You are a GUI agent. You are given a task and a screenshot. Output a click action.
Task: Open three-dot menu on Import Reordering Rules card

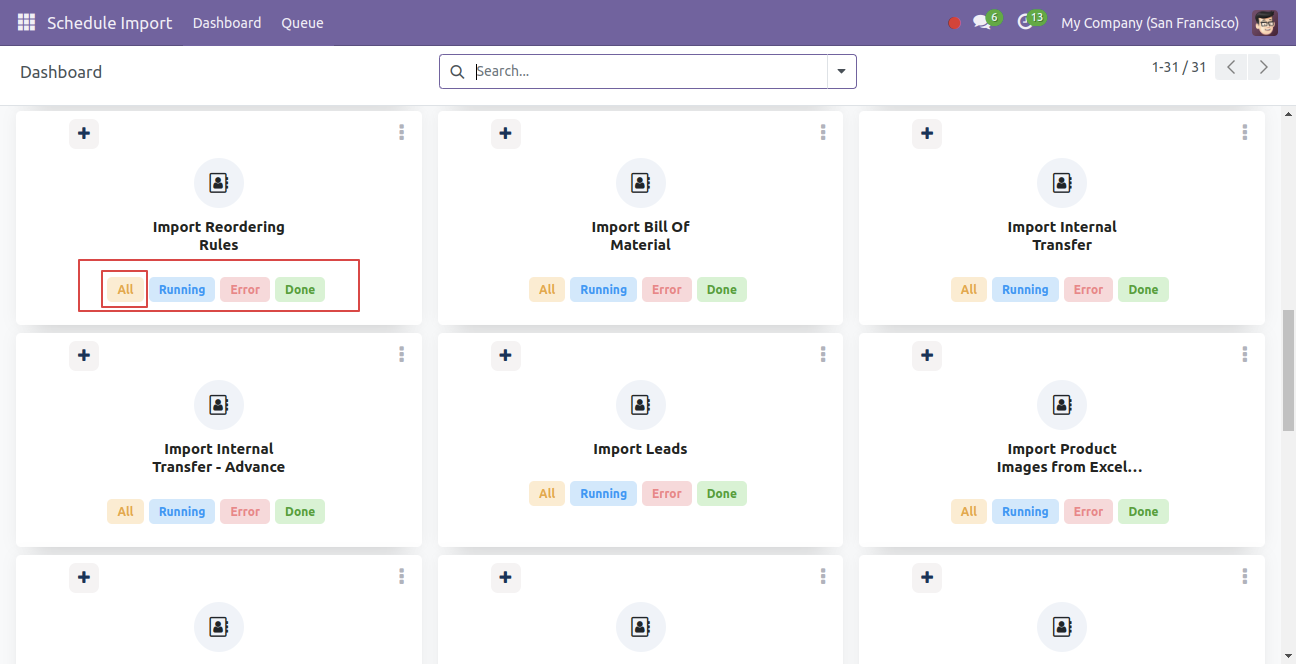401,132
